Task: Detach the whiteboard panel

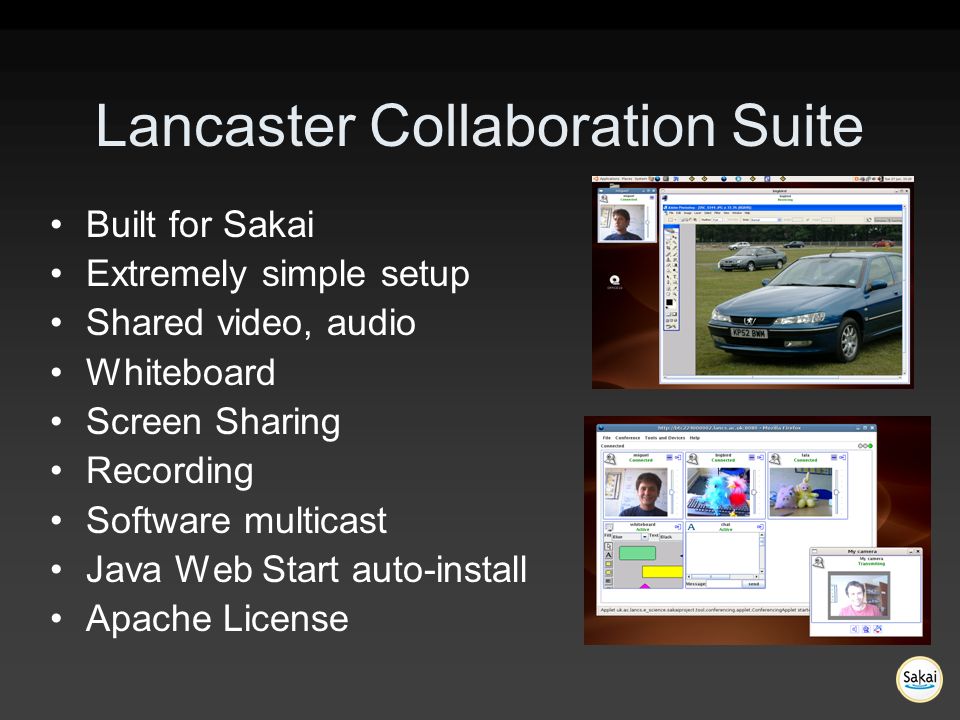Action: pyautogui.click(x=678, y=527)
